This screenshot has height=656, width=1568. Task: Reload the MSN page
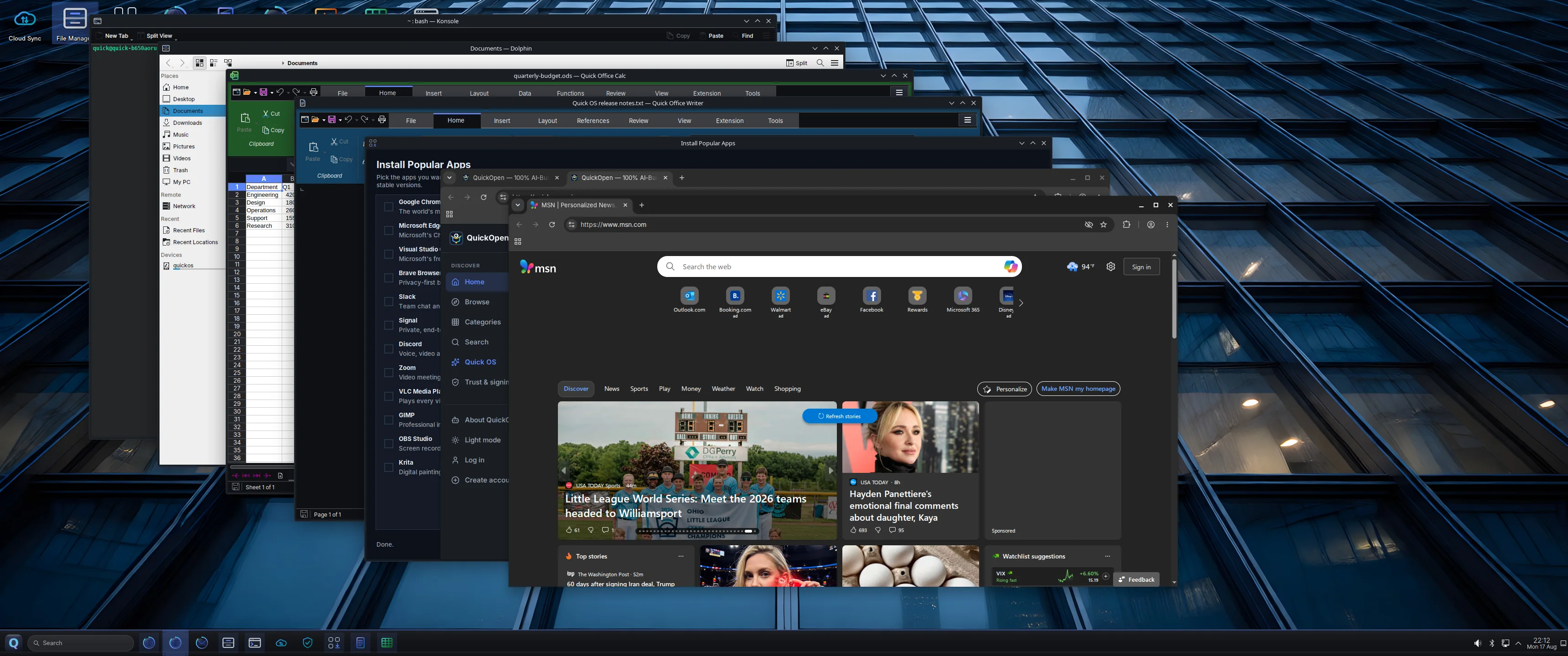552,225
